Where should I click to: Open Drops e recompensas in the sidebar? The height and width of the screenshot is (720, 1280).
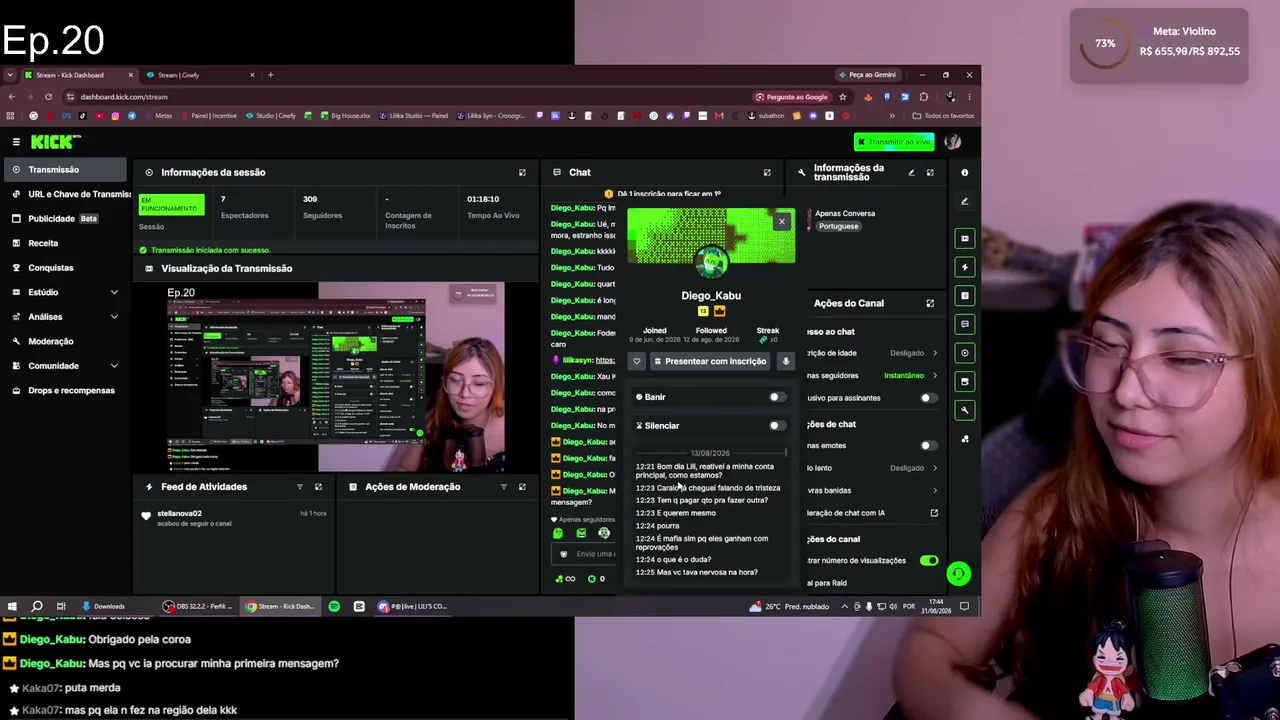[64, 390]
